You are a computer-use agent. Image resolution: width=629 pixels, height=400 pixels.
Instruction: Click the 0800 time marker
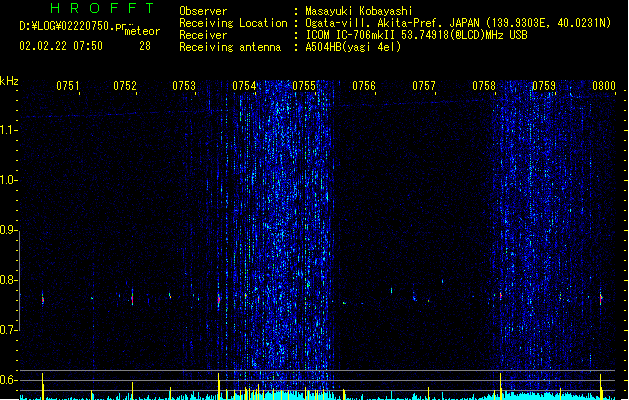(604, 86)
